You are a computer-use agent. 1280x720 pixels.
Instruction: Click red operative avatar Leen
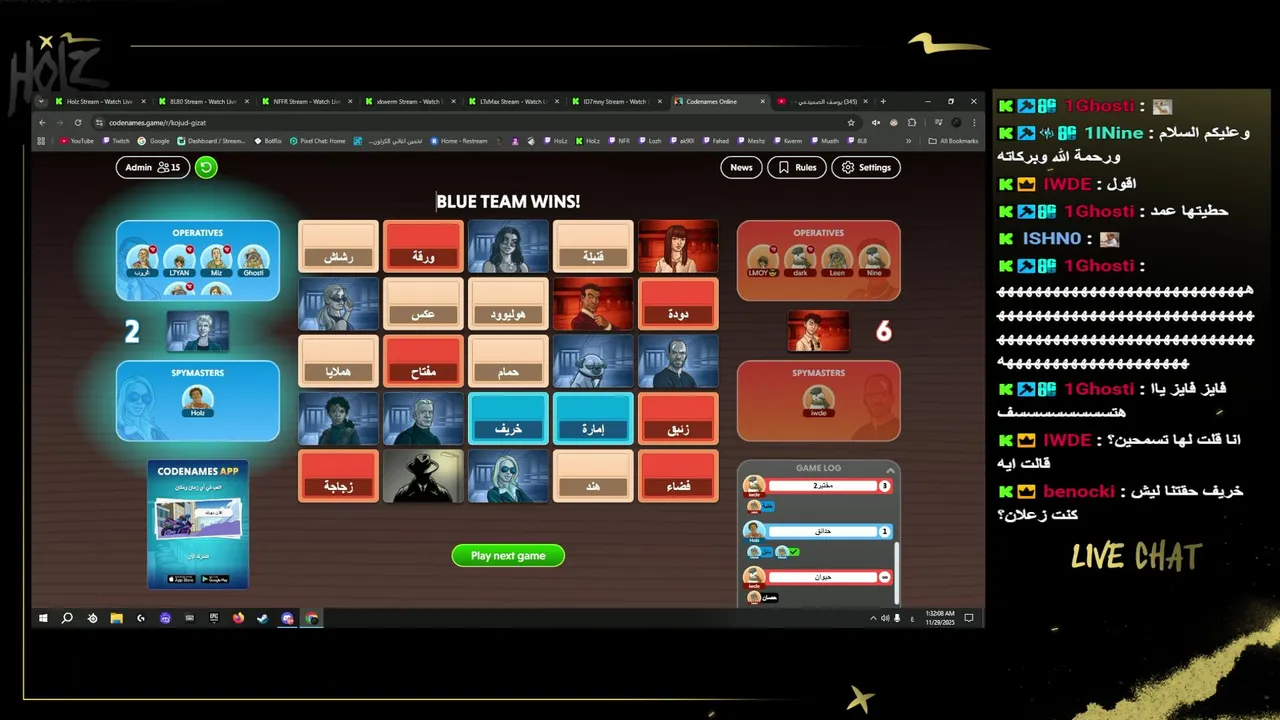[x=837, y=260]
